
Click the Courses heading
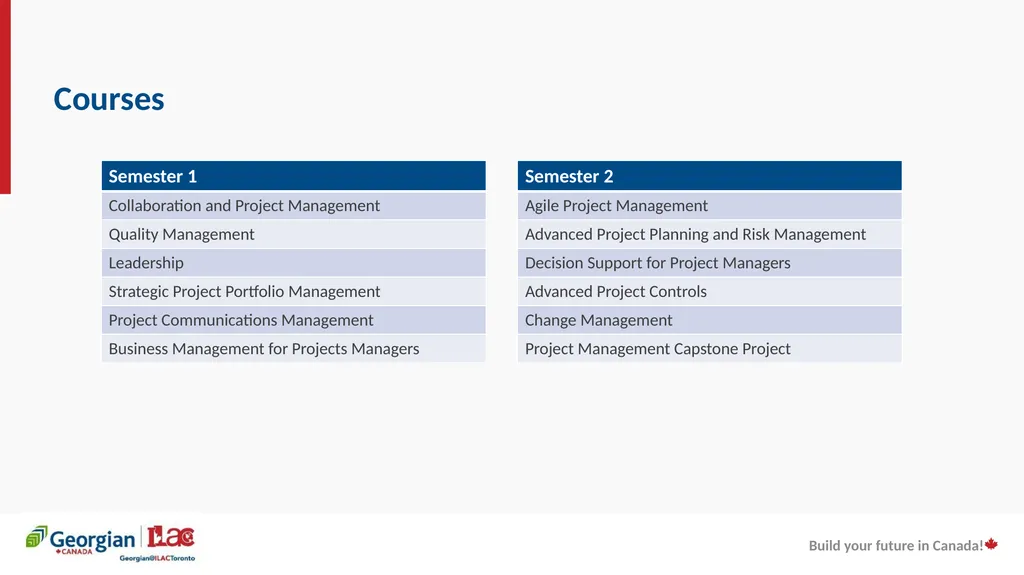coord(108,99)
